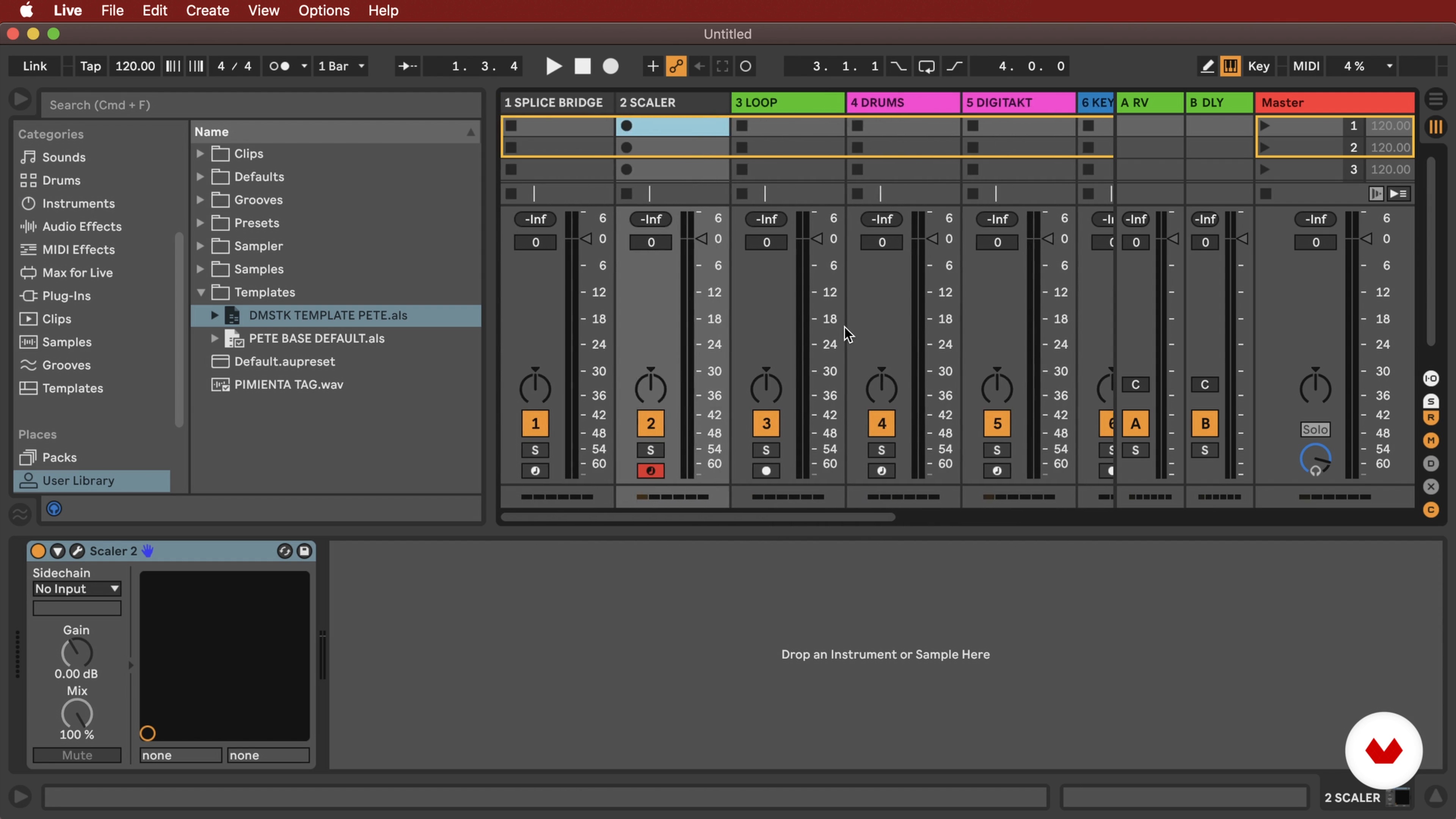
Task: Click the tempo field 120.00
Action: pyautogui.click(x=135, y=66)
